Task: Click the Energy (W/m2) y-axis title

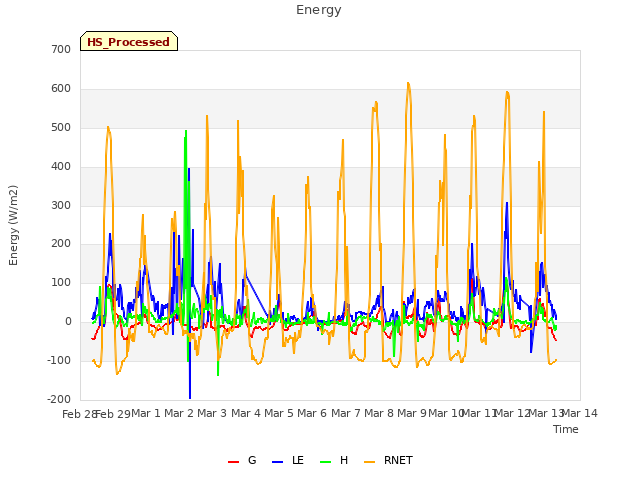Action: click(13, 225)
